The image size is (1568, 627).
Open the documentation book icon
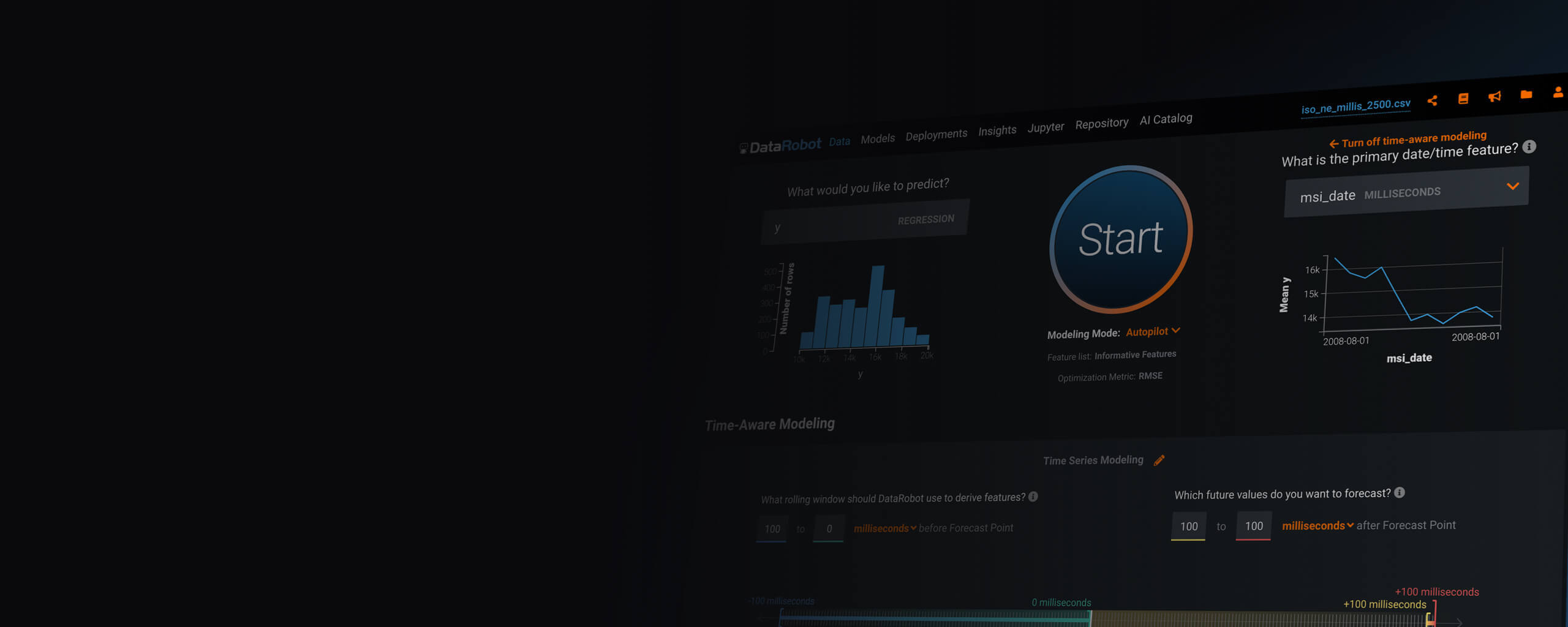[x=1463, y=99]
